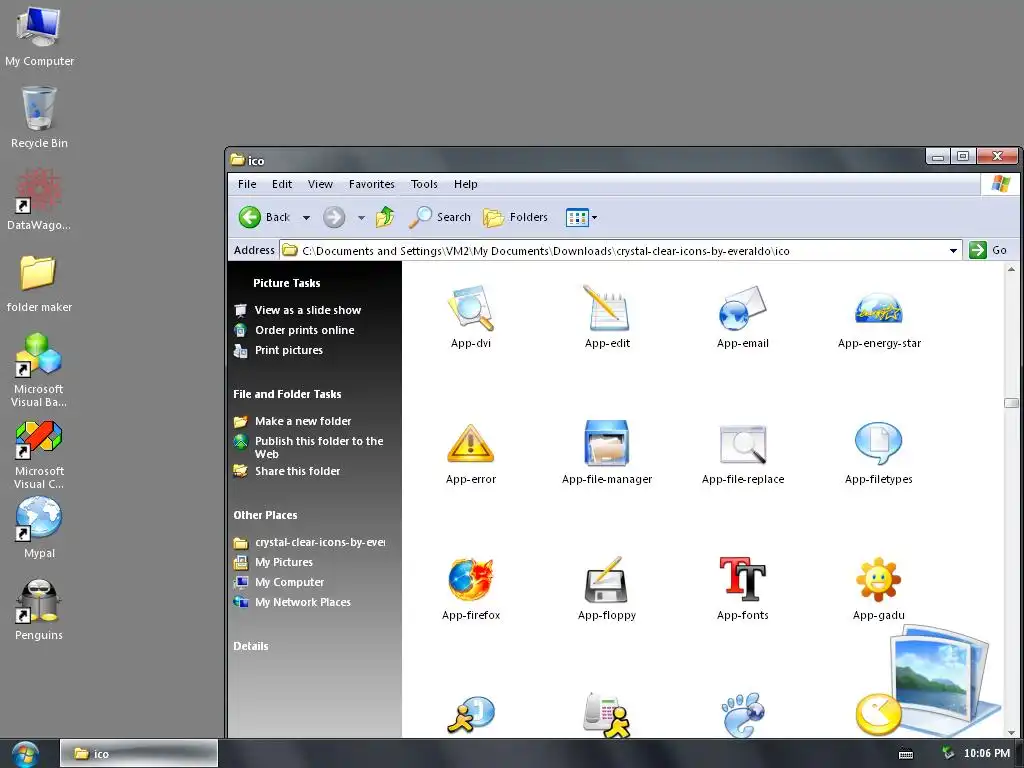
Task: Select the Mypal browser desktop shortcut
Action: (x=39, y=528)
